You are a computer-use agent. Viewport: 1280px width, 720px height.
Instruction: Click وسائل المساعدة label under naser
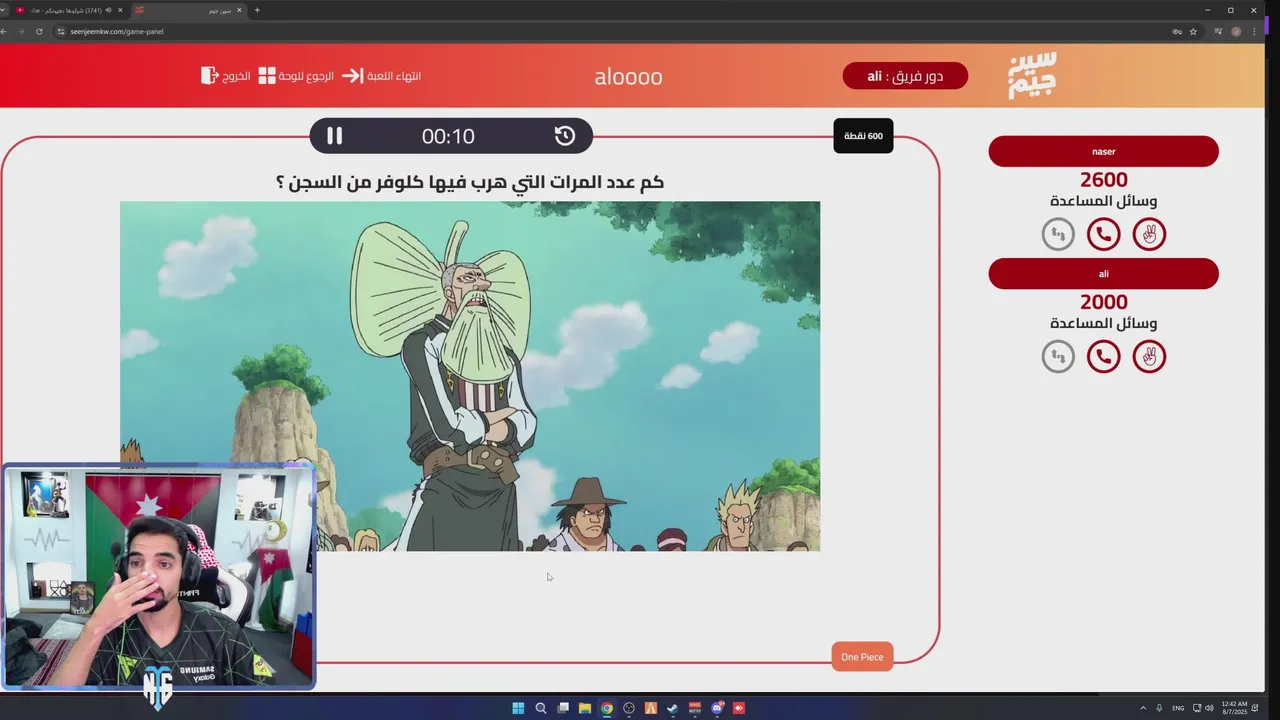pos(1103,201)
